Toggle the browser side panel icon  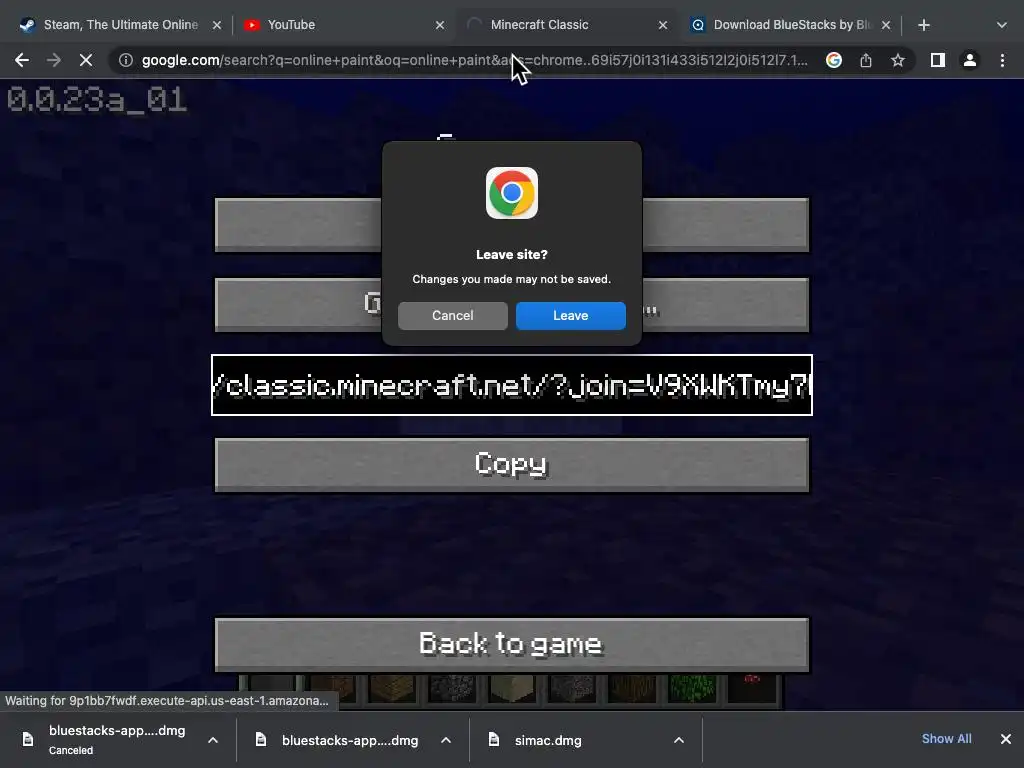tap(938, 60)
